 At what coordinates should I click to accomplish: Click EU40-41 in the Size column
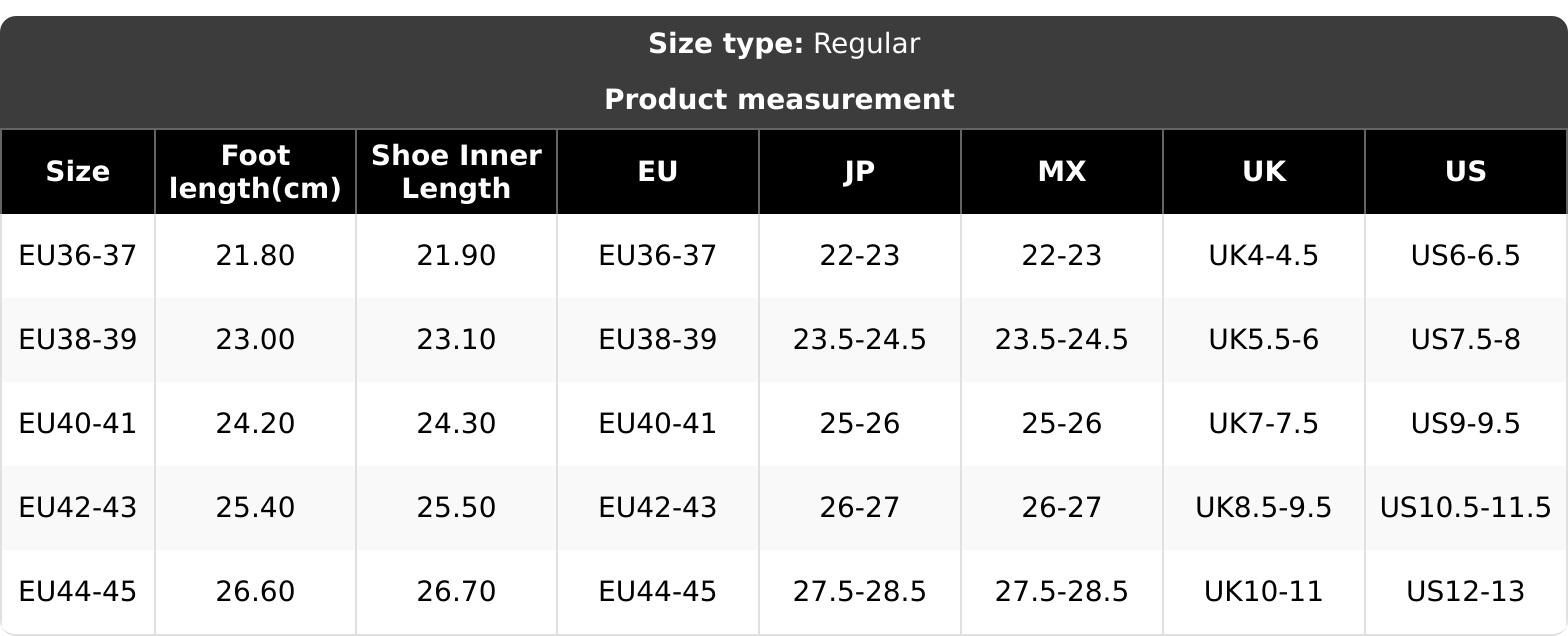click(x=78, y=424)
